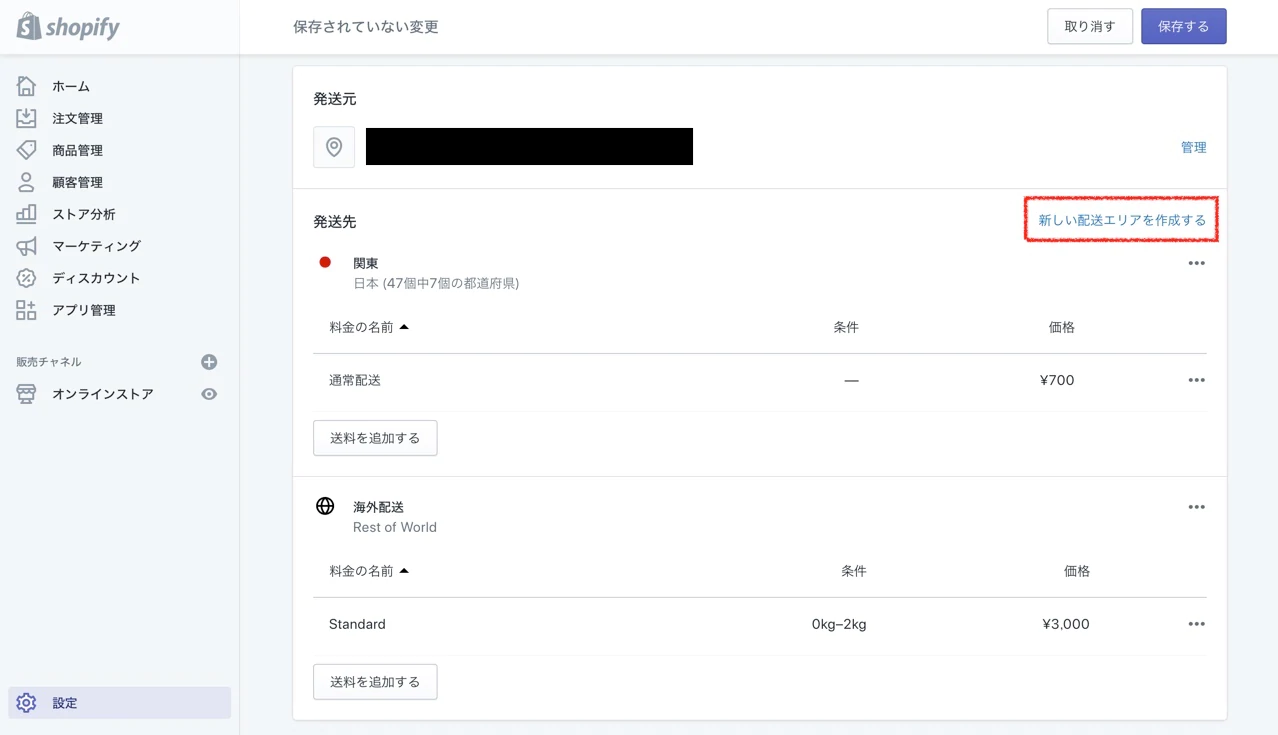Screen dimensions: 1278x735
Task: Open the 海外配送 zone options menu
Action: (x=1196, y=507)
